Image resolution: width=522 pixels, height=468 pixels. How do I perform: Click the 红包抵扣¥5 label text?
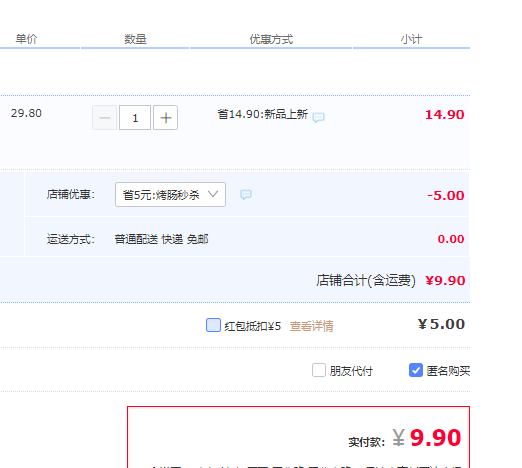click(x=253, y=326)
